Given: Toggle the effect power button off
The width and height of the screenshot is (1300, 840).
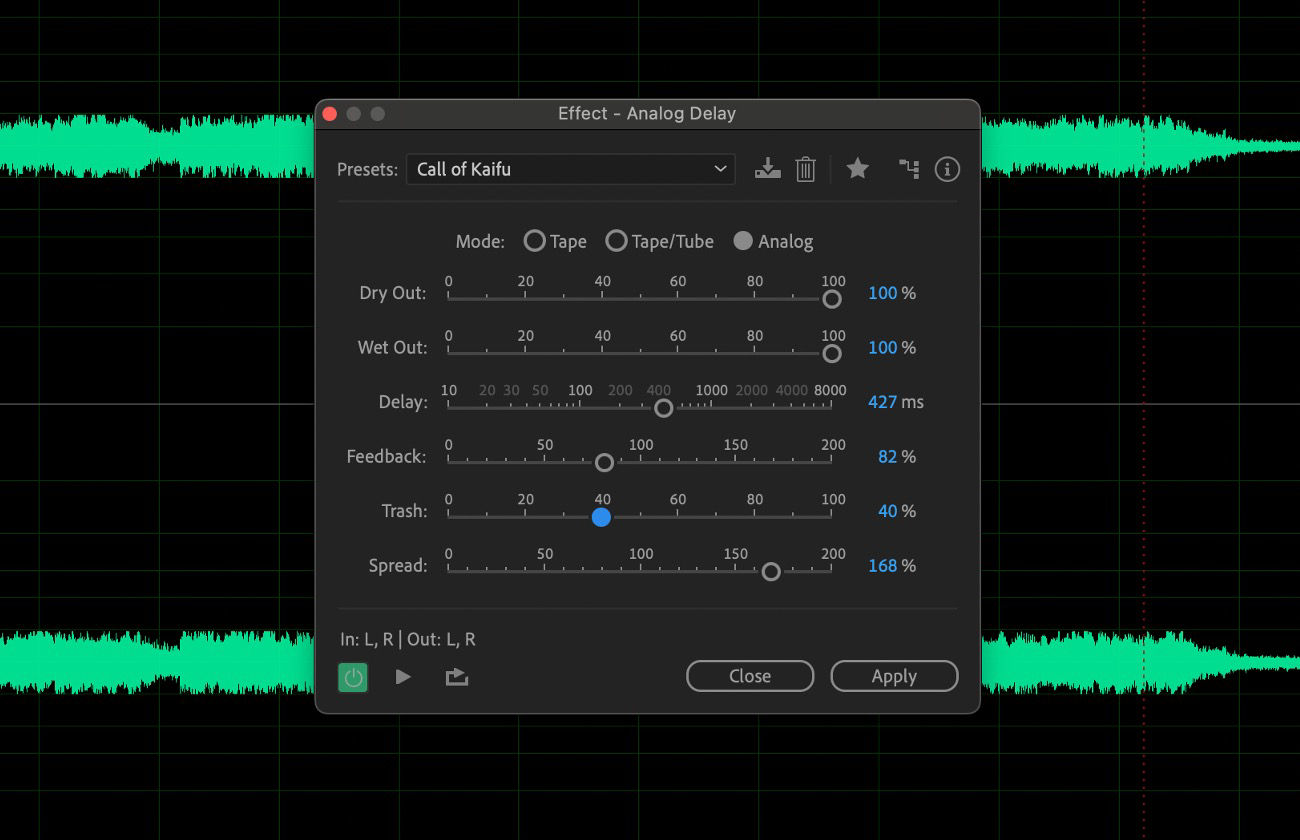Looking at the screenshot, I should 352,676.
